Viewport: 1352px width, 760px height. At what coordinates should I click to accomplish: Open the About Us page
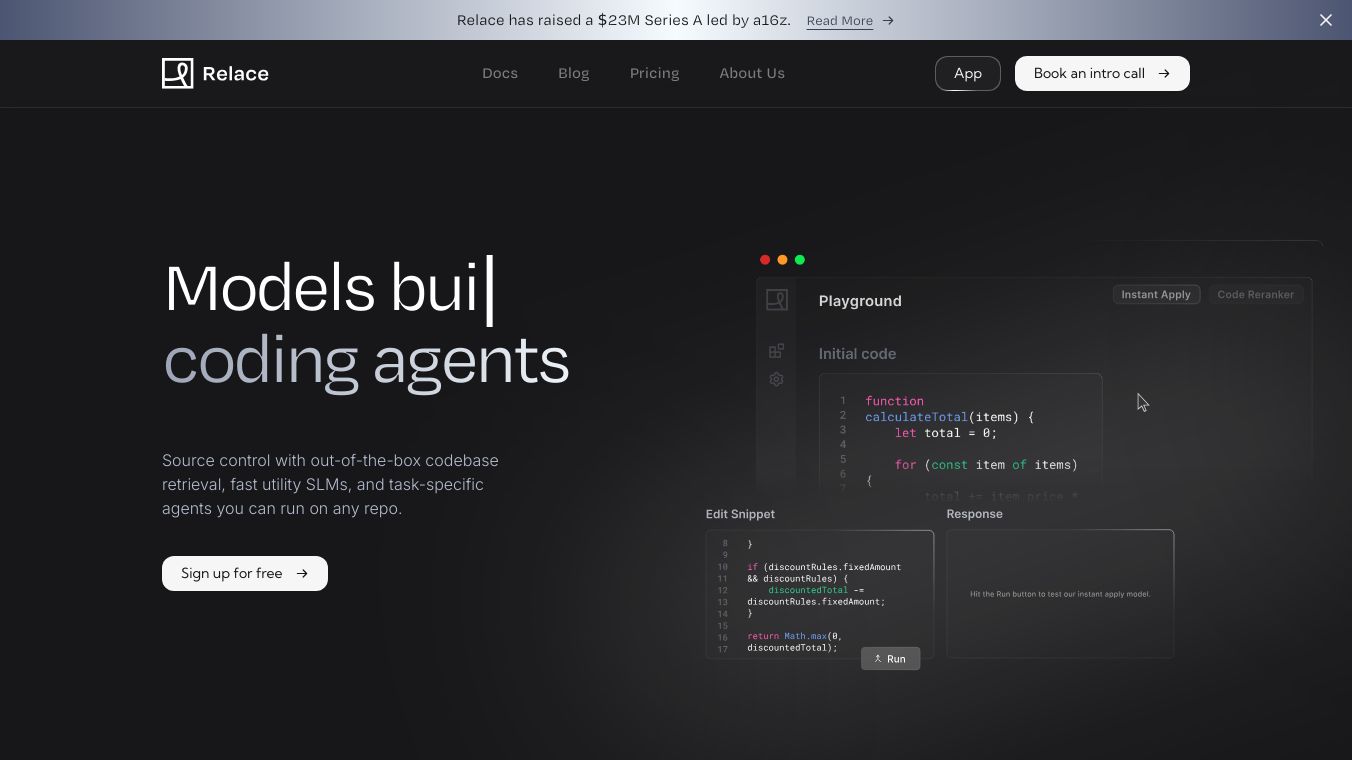(x=752, y=73)
